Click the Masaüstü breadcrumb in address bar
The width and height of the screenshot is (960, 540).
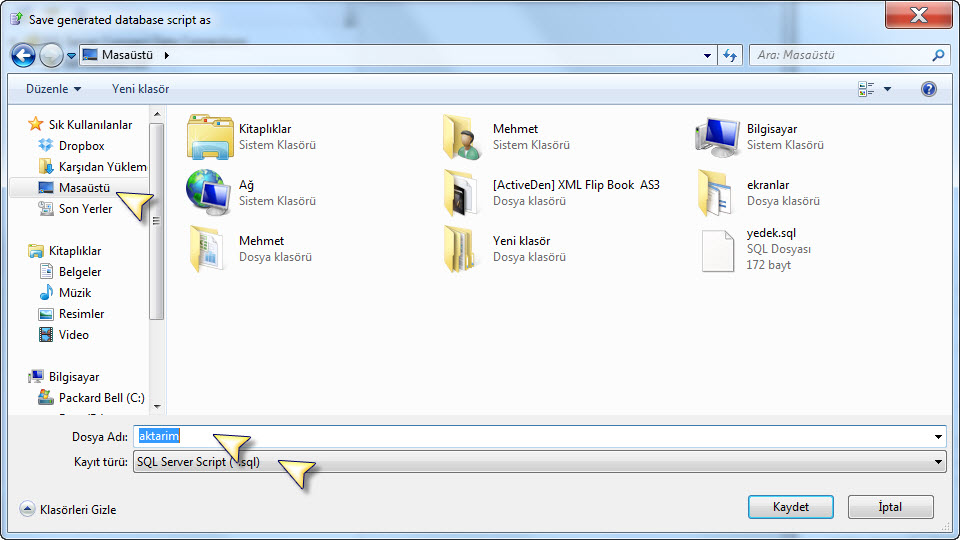127,55
